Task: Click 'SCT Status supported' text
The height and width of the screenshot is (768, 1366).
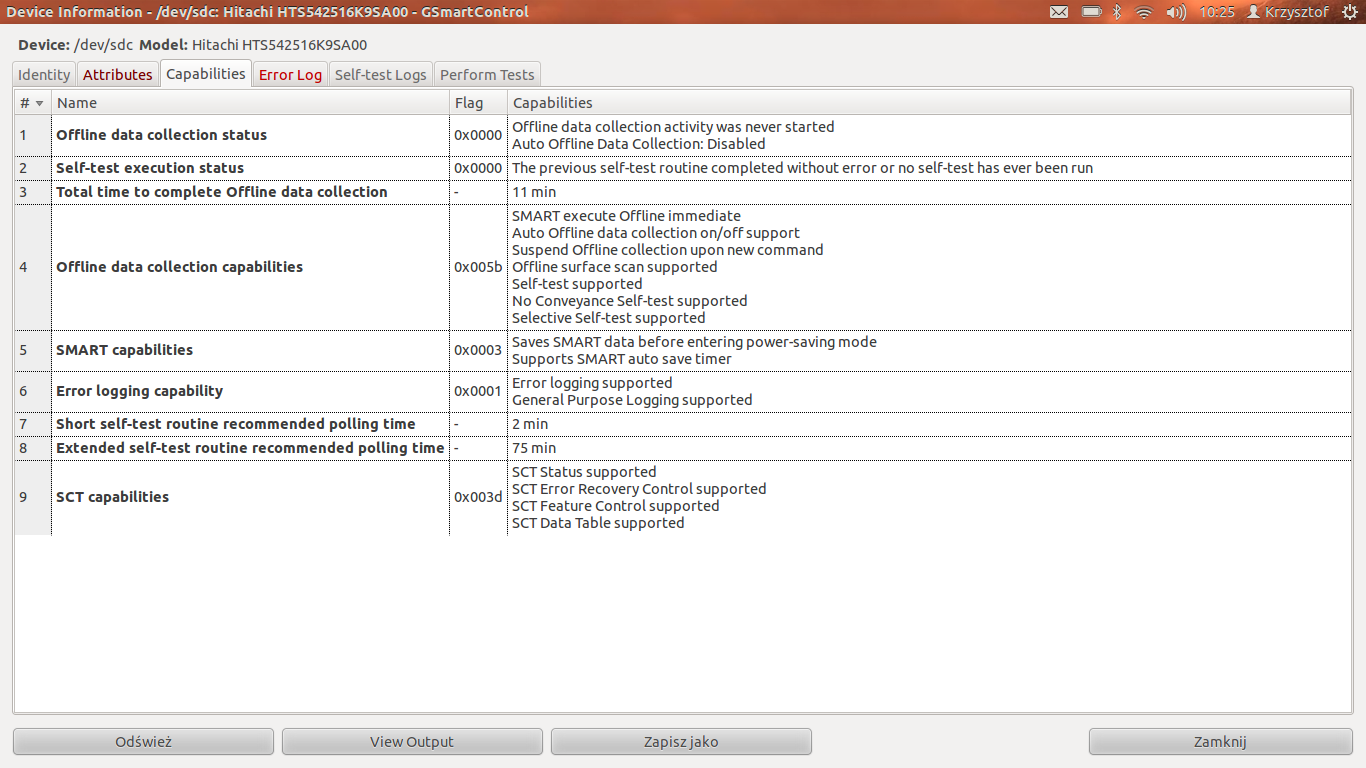Action: pyautogui.click(x=585, y=472)
